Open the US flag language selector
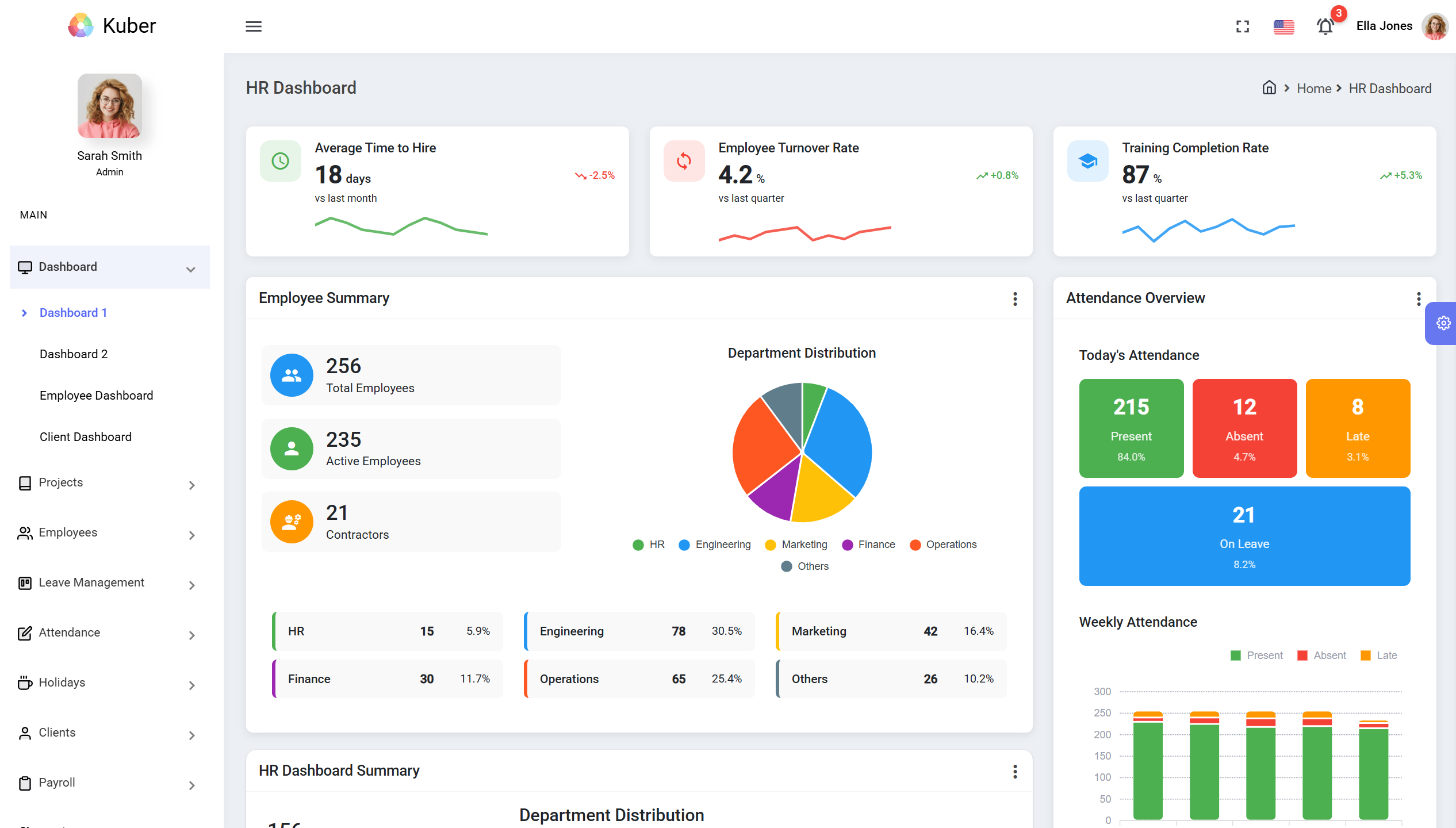 (x=1283, y=26)
